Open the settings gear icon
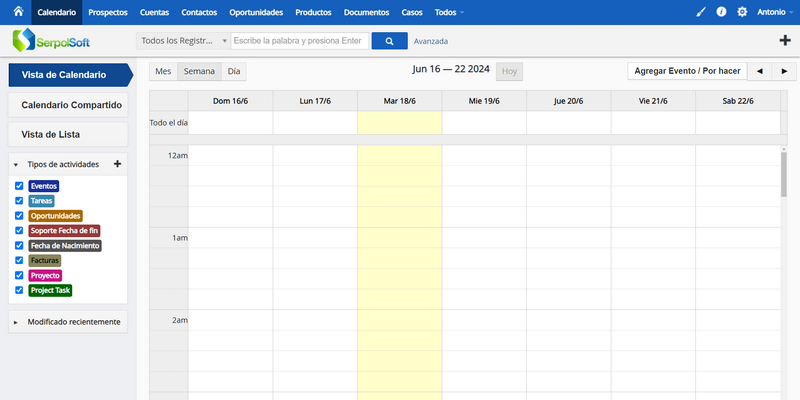Screen dimensions: 800x400 [x=742, y=12]
